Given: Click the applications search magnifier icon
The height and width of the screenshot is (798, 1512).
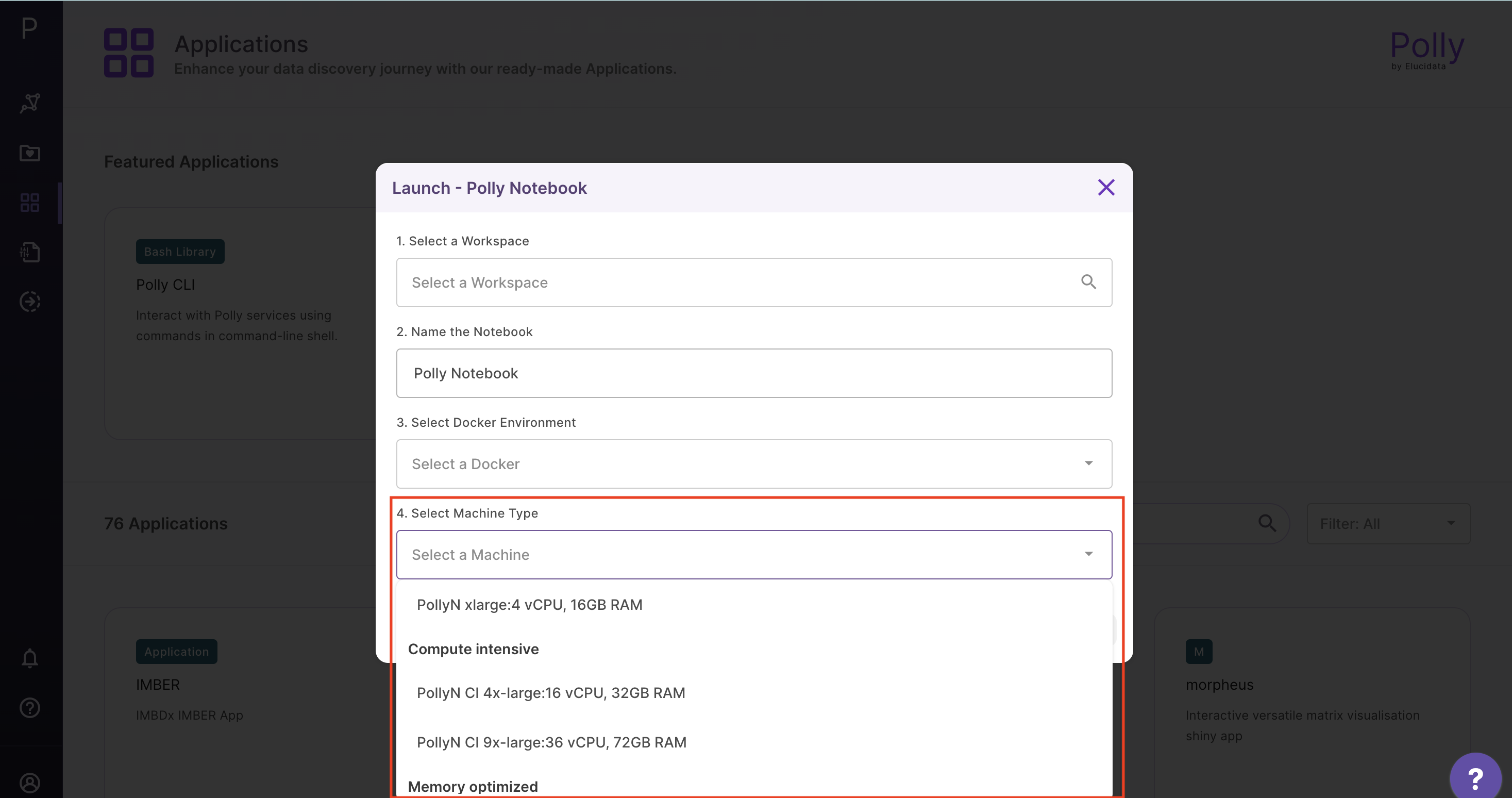Looking at the screenshot, I should [1267, 523].
